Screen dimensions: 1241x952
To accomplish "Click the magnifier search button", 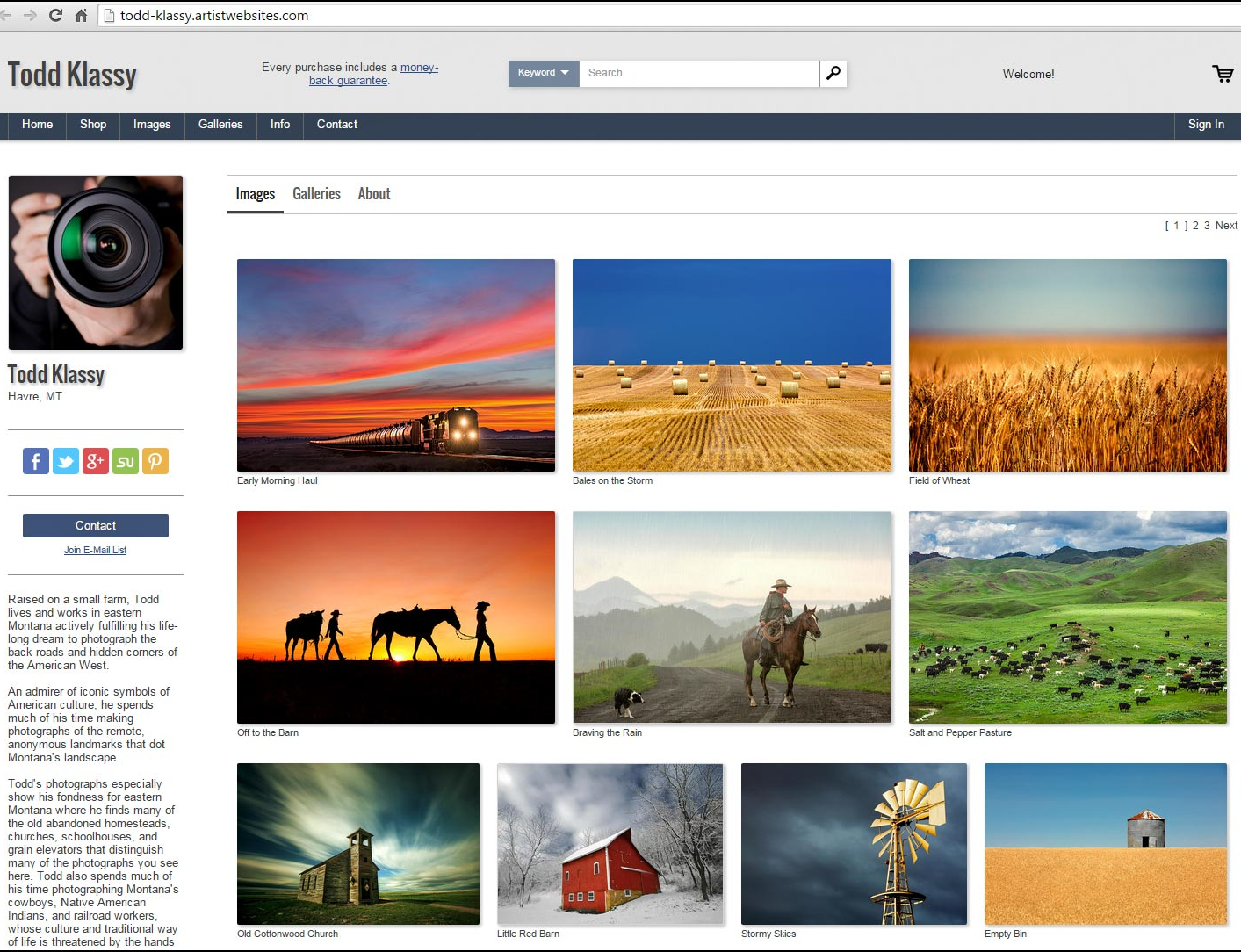I will 833,73.
